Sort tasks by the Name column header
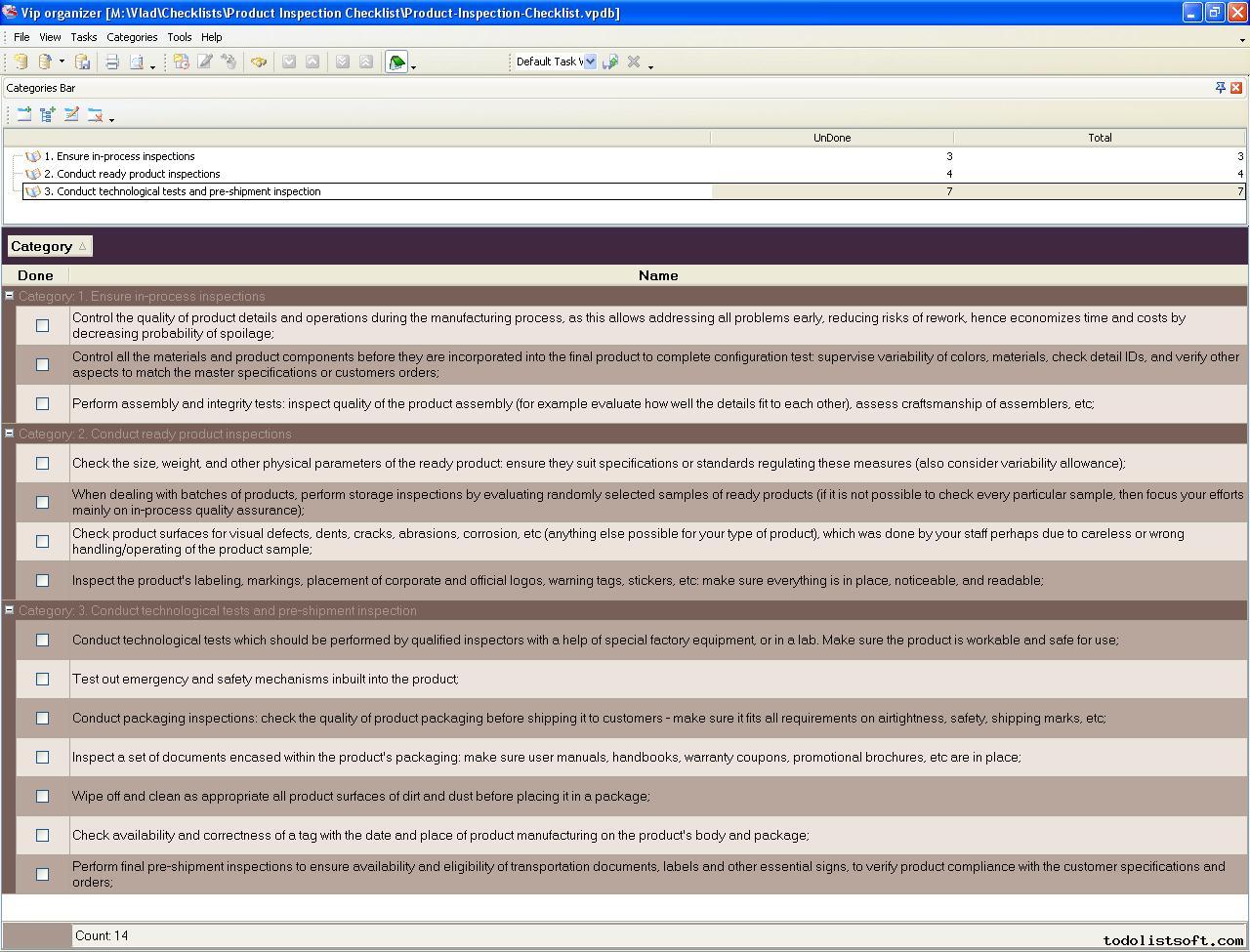 657,275
